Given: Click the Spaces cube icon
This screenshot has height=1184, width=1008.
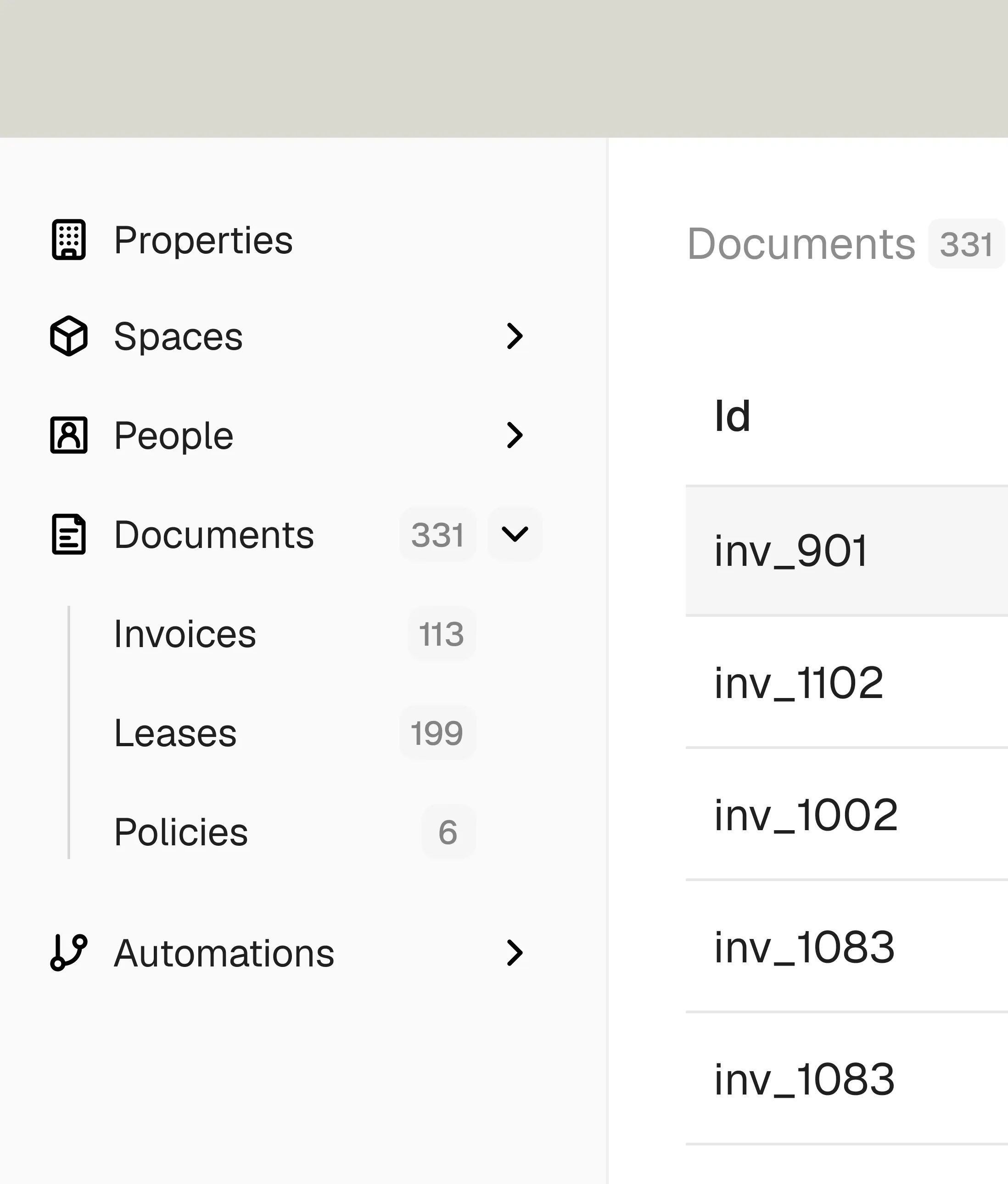Looking at the screenshot, I should (x=68, y=337).
